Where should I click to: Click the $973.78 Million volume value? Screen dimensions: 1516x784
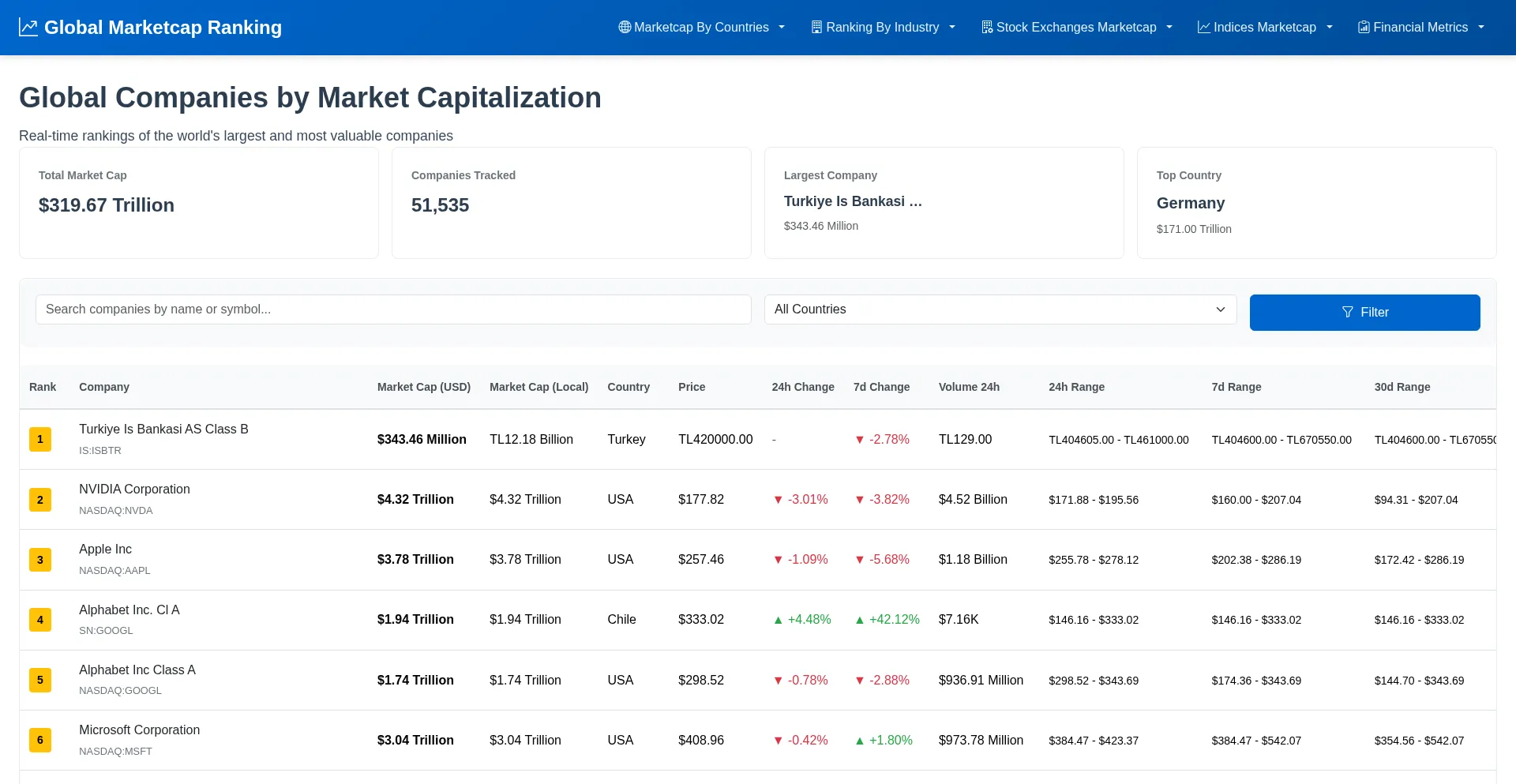(x=981, y=741)
